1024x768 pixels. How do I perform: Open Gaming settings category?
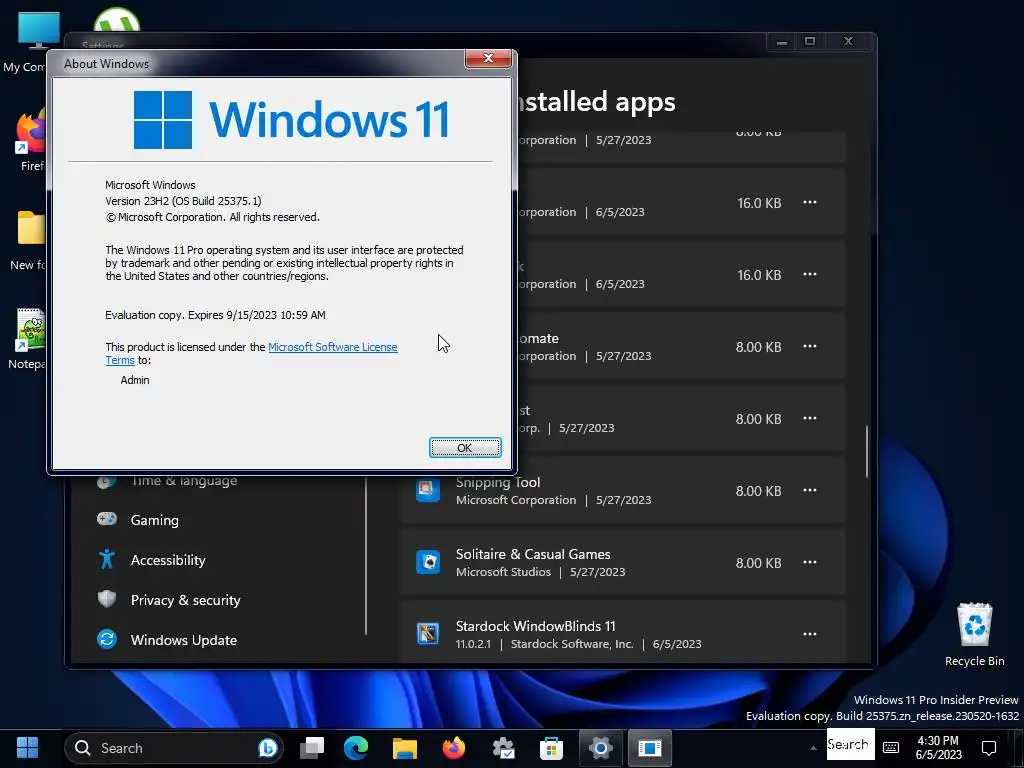[154, 520]
